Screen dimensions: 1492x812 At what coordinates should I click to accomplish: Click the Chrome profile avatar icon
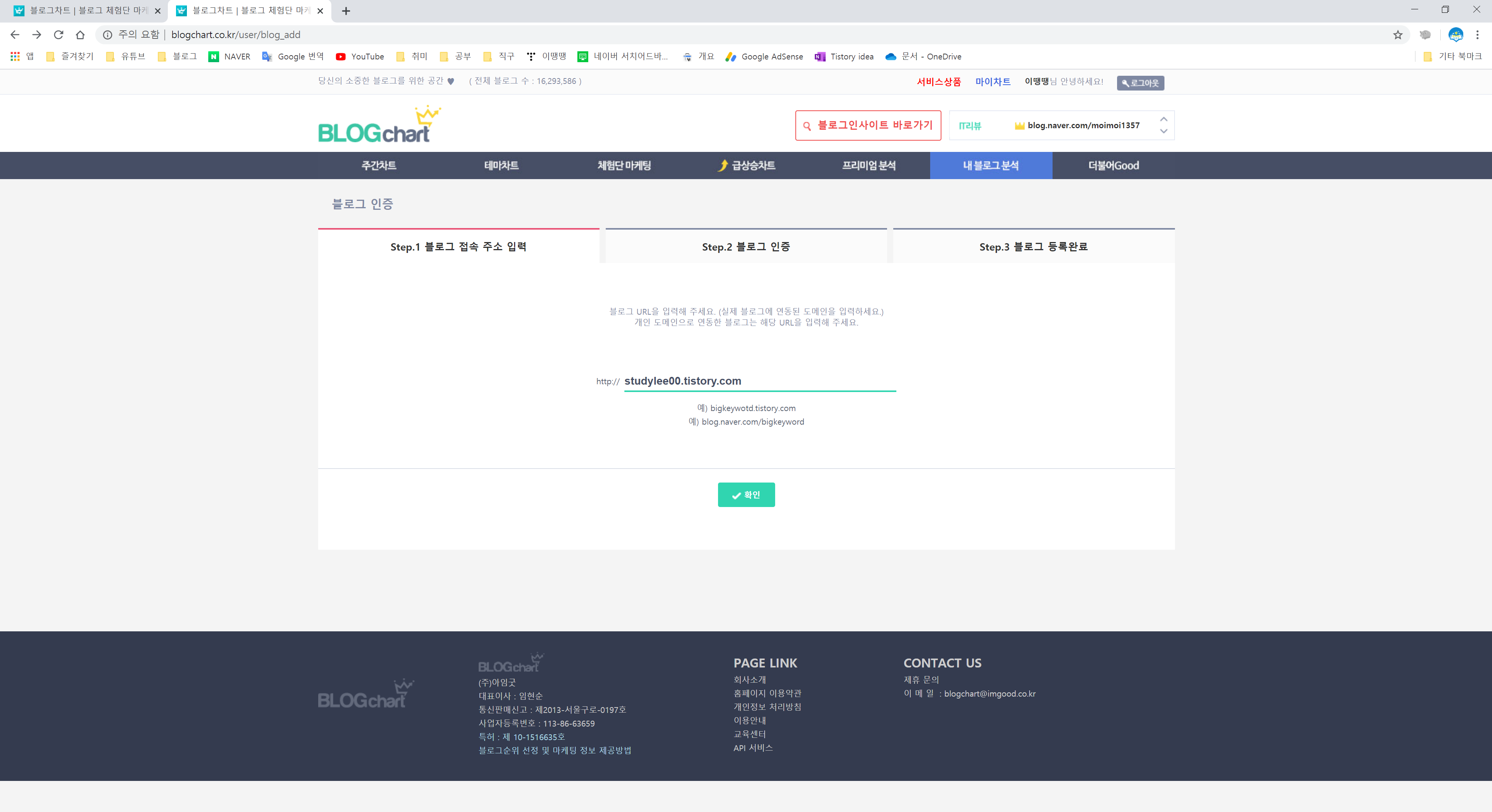(1455, 35)
